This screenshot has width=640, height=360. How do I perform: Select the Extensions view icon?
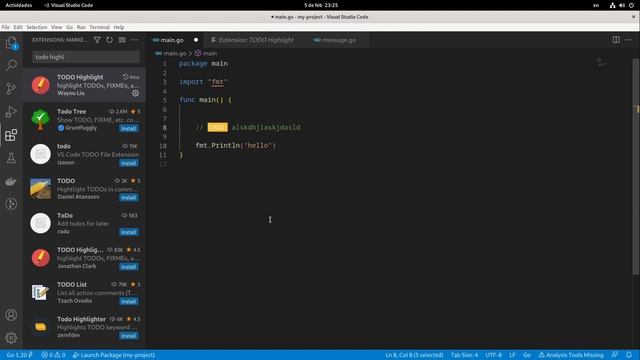[x=11, y=135]
